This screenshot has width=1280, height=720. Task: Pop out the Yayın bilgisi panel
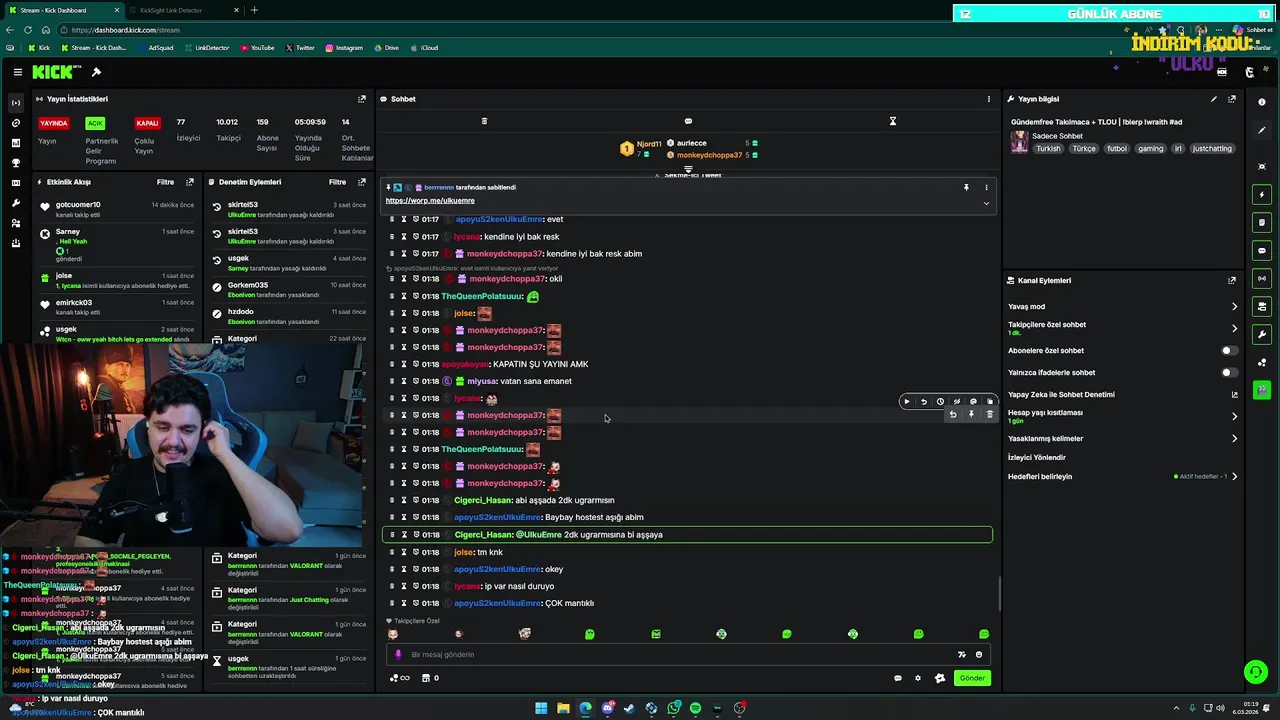coord(1232,99)
